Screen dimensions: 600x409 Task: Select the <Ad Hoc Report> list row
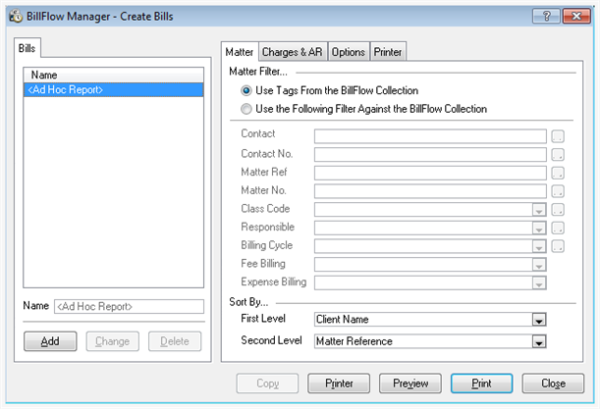point(113,90)
